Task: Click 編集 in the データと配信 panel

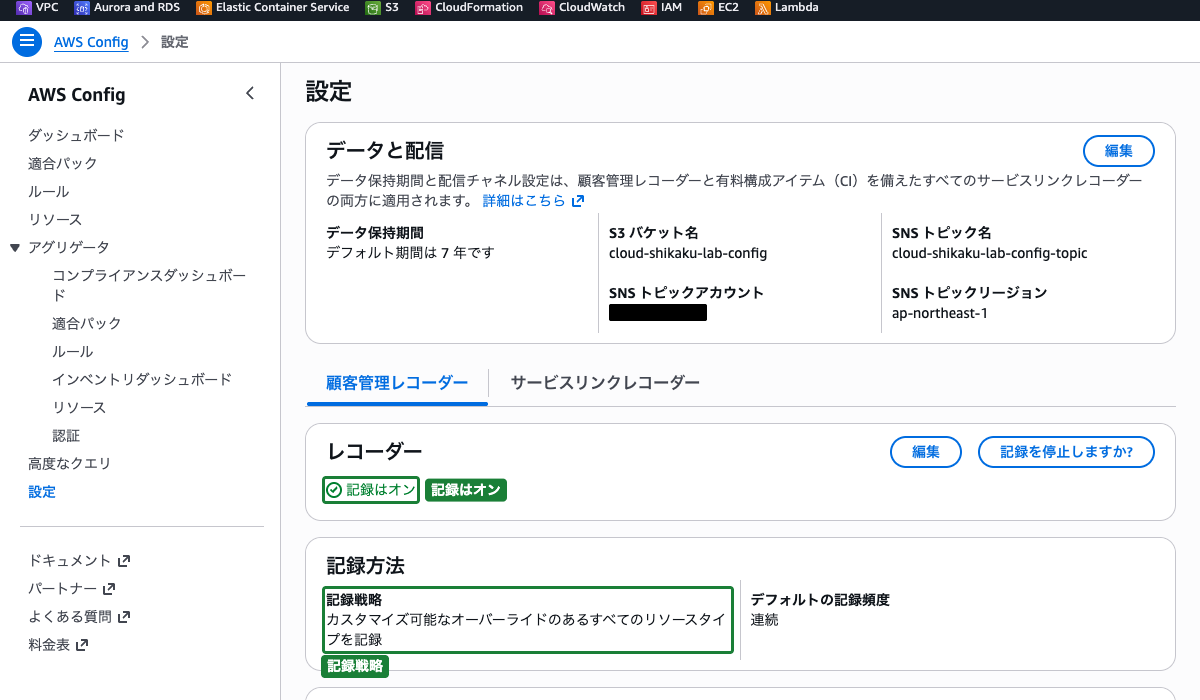Action: click(x=1119, y=151)
